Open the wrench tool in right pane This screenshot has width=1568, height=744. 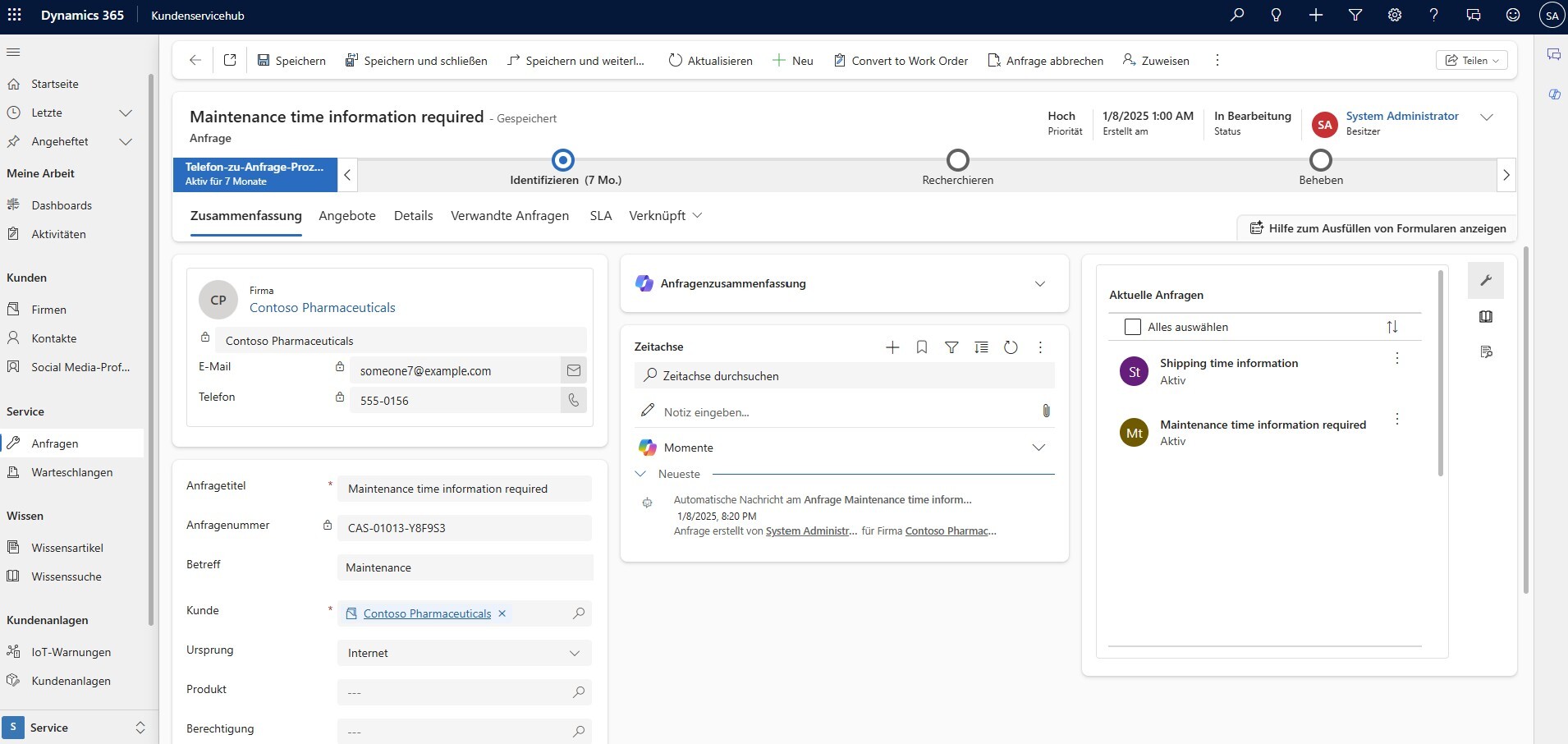coord(1486,281)
